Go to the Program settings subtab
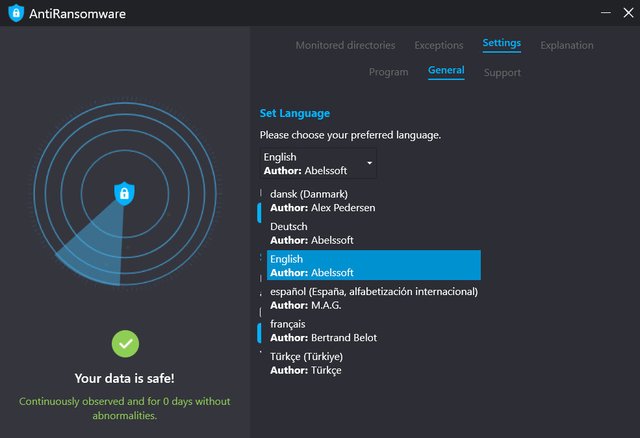Viewport: 640px width, 438px height. point(388,72)
